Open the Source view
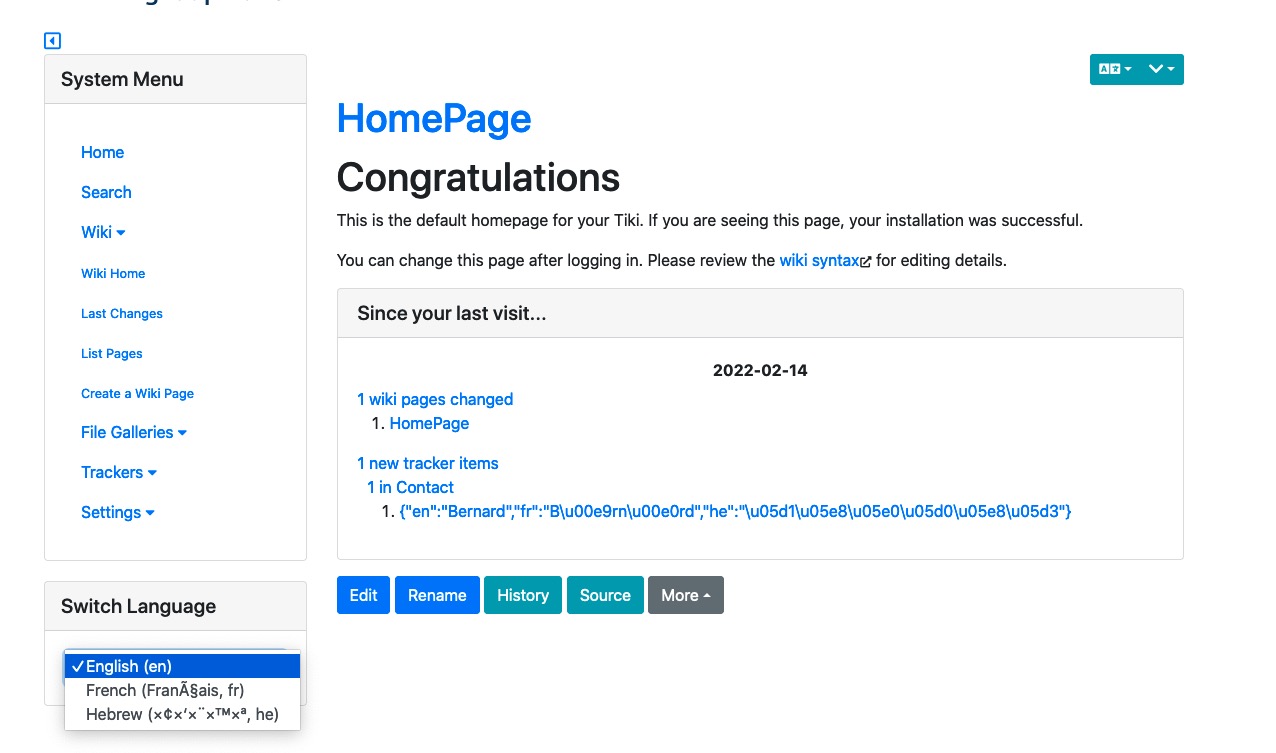The width and height of the screenshot is (1276, 753). (x=605, y=595)
